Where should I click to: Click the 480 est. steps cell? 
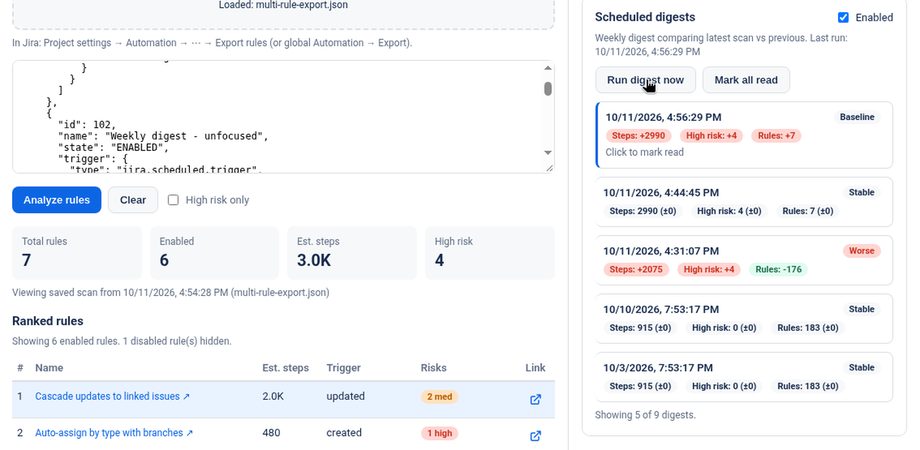(271, 433)
